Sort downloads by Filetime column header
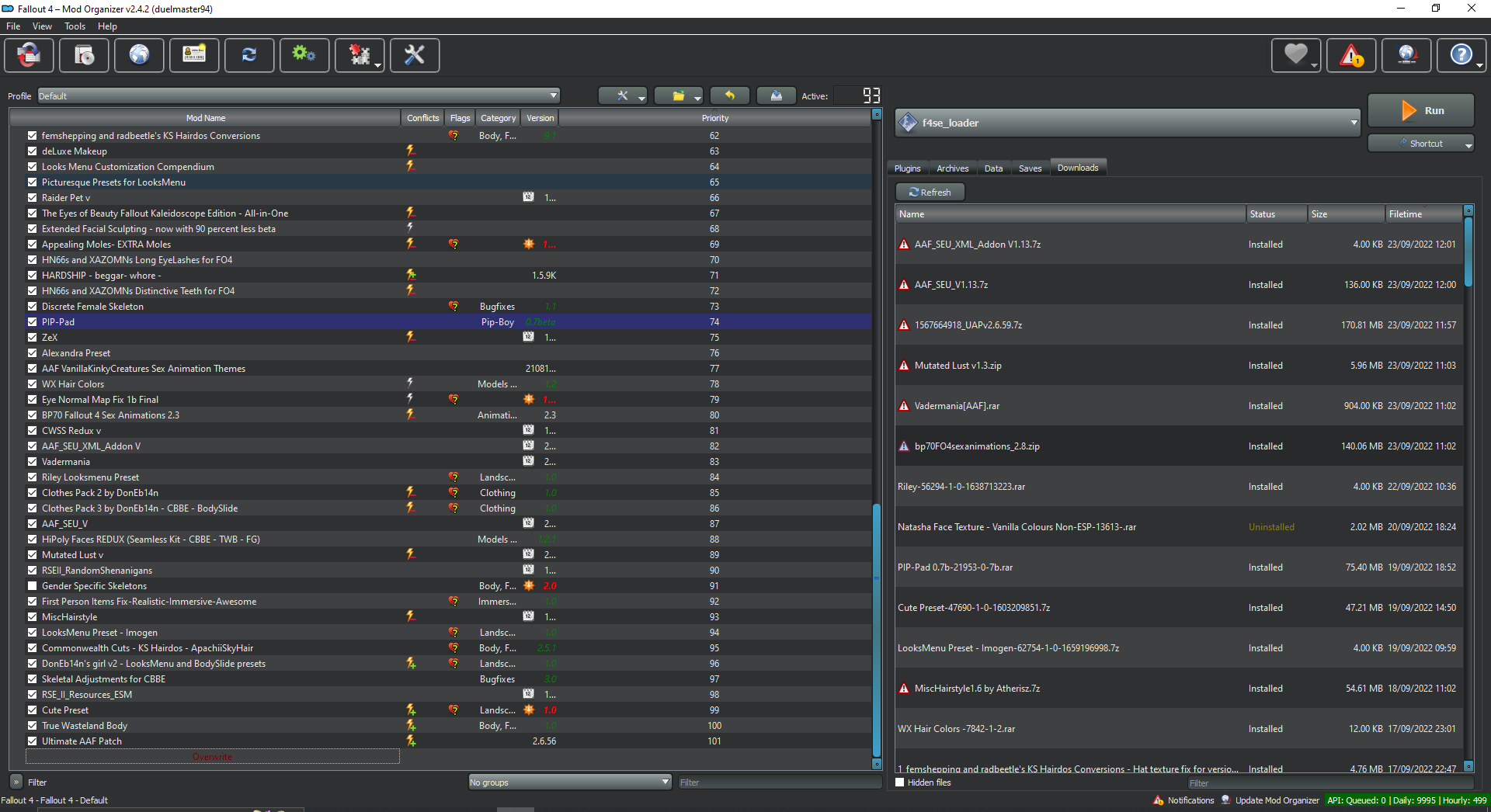1491x812 pixels. [x=1423, y=214]
